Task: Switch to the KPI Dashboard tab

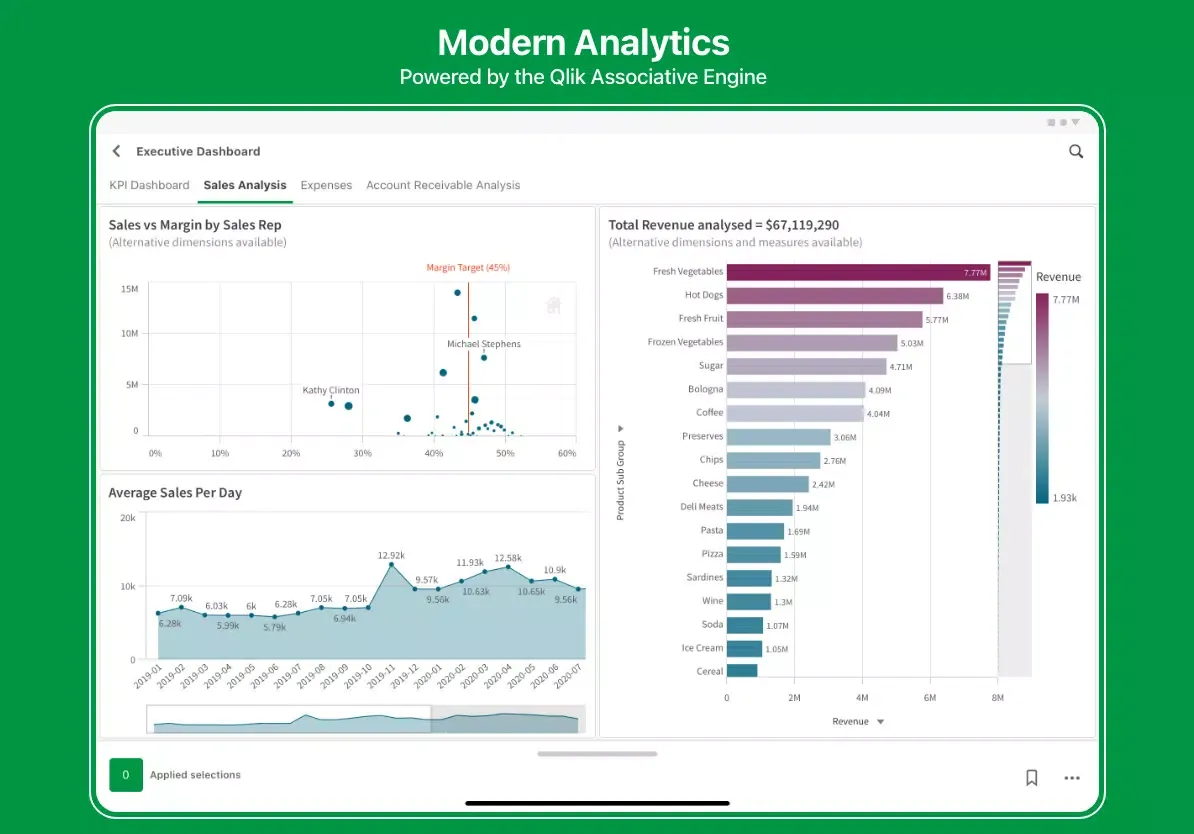Action: pos(149,185)
